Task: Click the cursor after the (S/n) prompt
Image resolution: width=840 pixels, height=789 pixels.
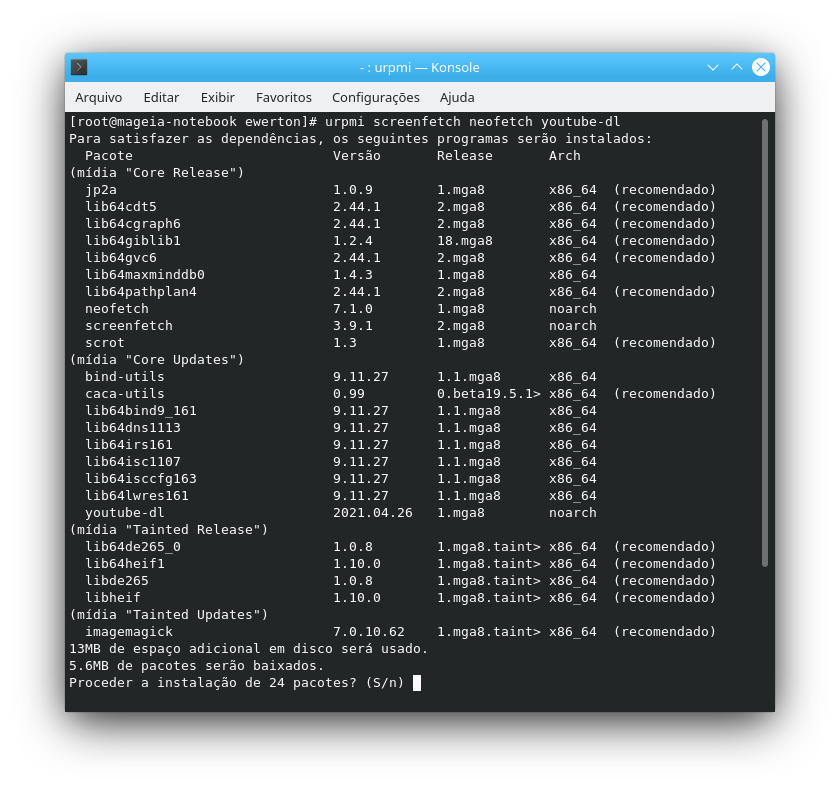Action: tap(417, 683)
